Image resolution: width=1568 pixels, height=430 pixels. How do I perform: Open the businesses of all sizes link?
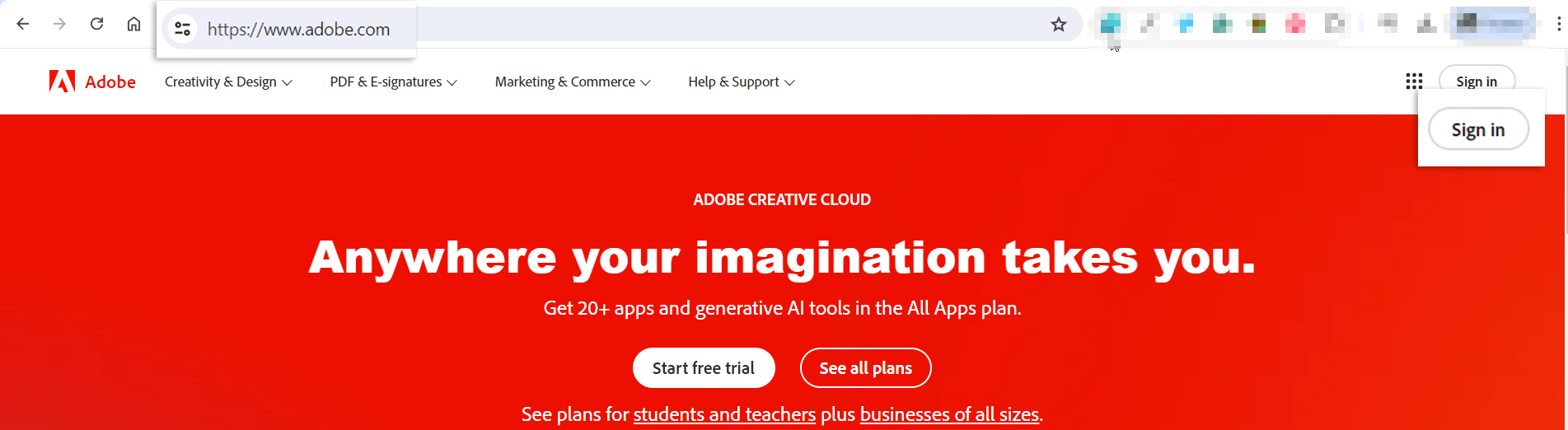point(949,414)
